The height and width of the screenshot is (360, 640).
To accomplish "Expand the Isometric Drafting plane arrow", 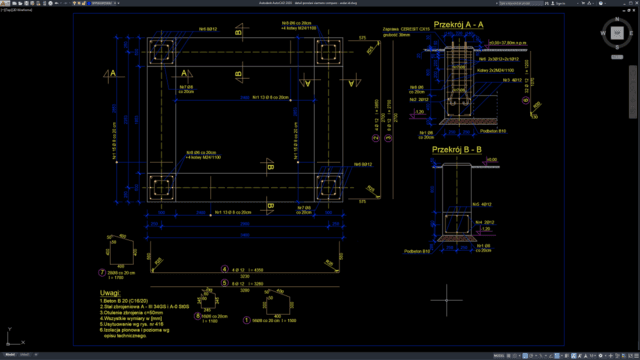I will coord(546,356).
